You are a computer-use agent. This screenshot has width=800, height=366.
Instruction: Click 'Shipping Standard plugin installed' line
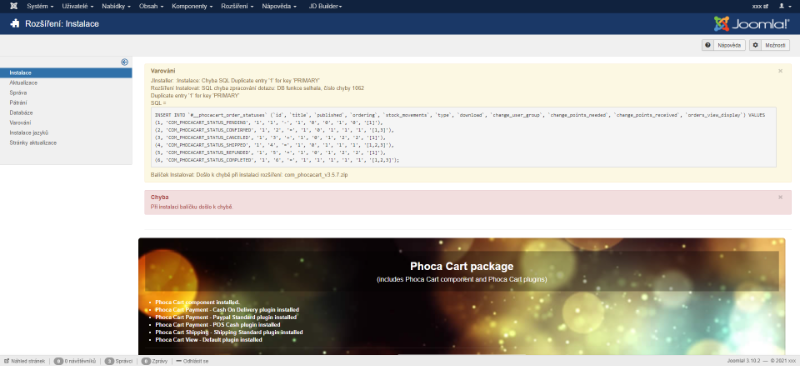tap(229, 332)
